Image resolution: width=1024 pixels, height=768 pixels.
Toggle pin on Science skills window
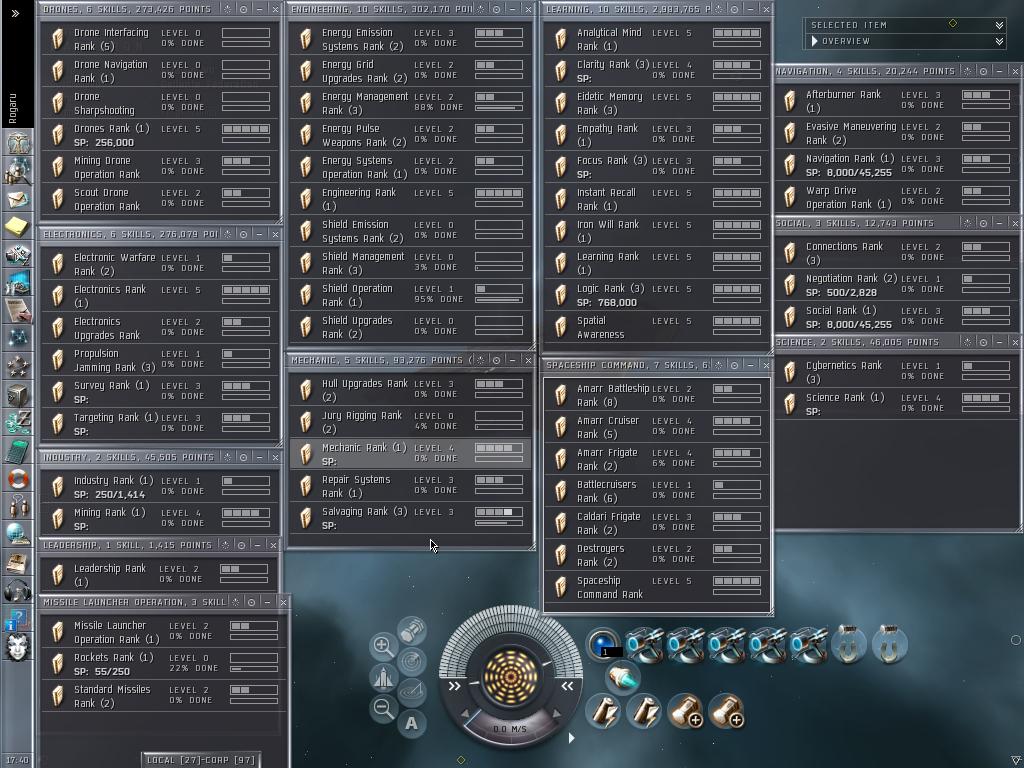click(x=967, y=342)
